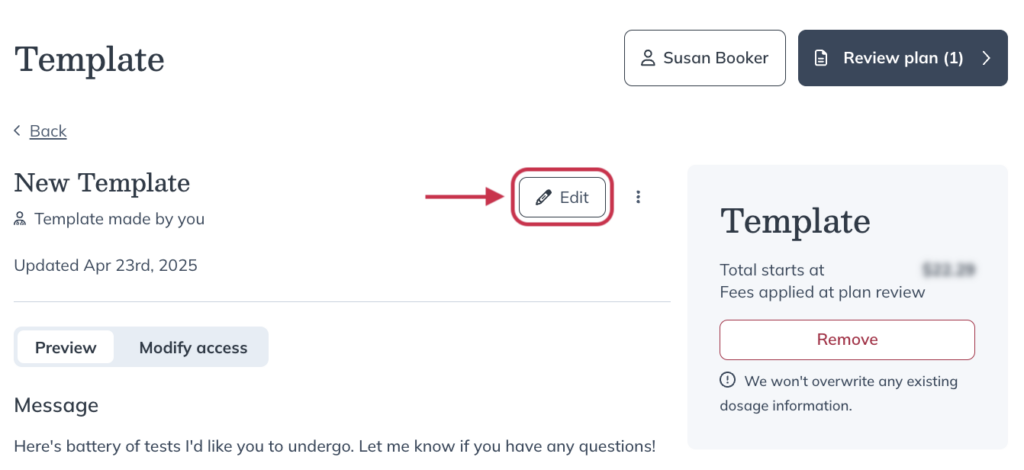Click the Message heading
Viewport: 1024px width, 470px height.
tap(56, 405)
